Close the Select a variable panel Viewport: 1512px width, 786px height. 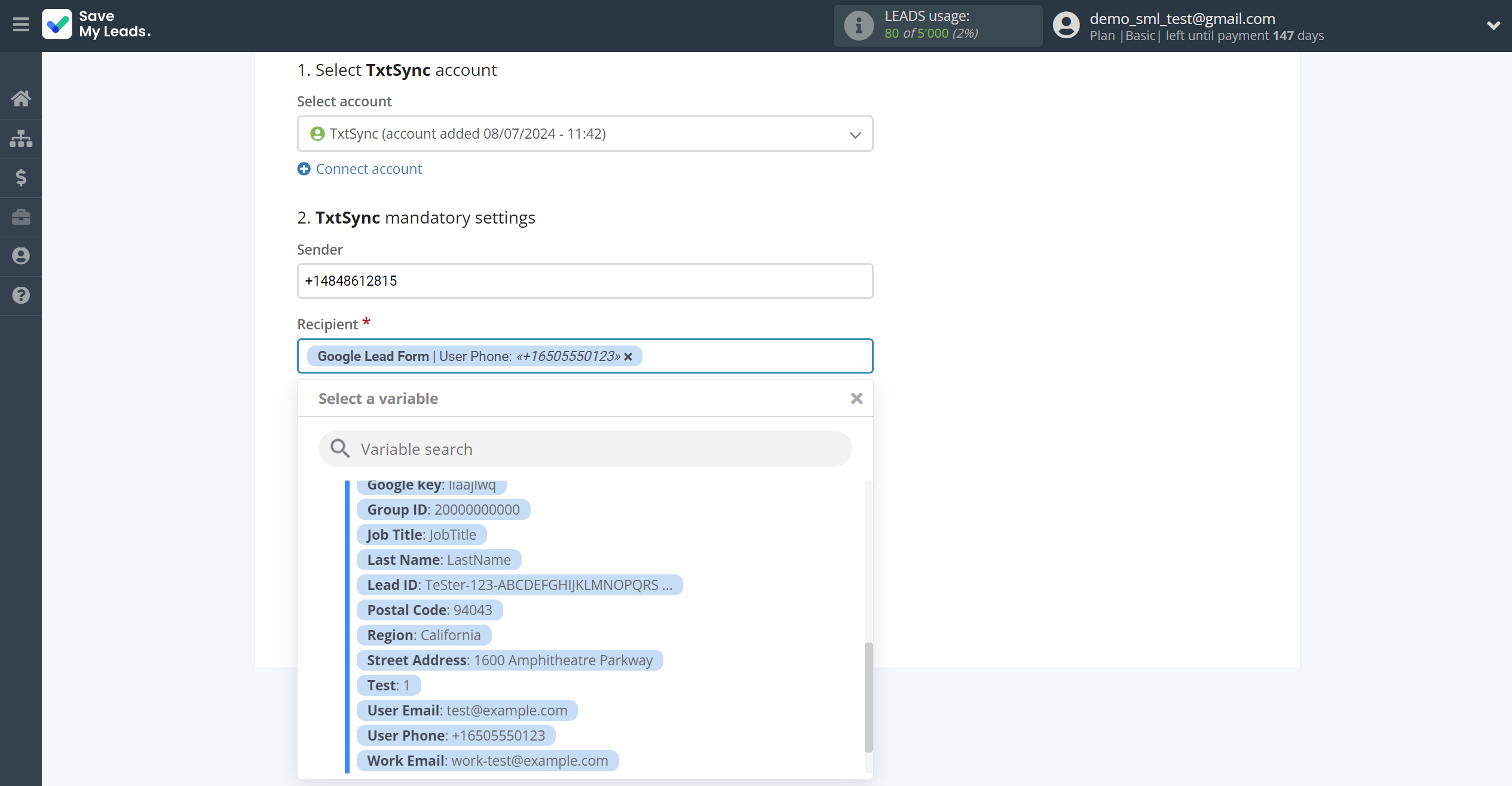pos(856,399)
